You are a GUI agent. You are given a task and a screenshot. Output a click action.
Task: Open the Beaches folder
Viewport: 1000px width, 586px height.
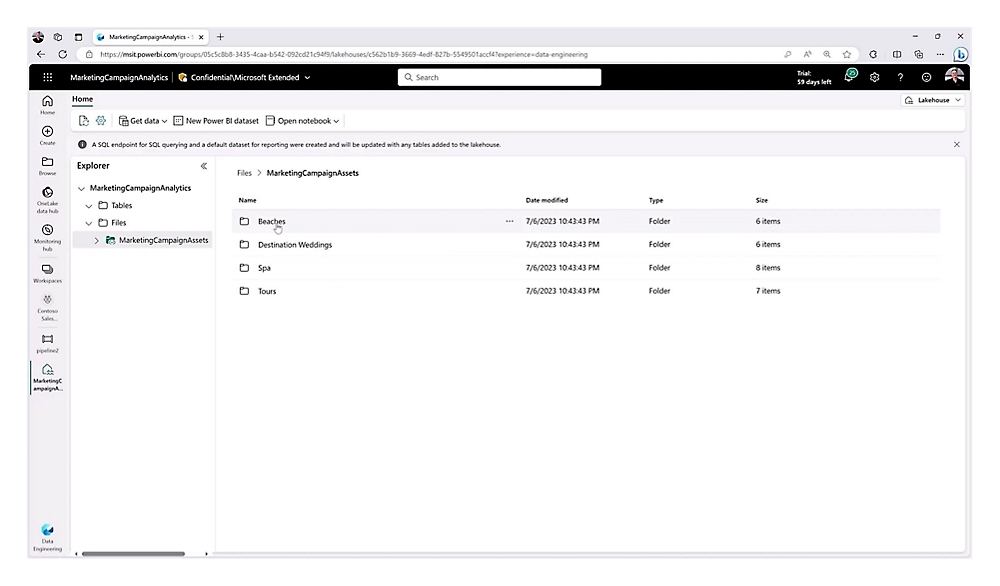click(x=272, y=221)
